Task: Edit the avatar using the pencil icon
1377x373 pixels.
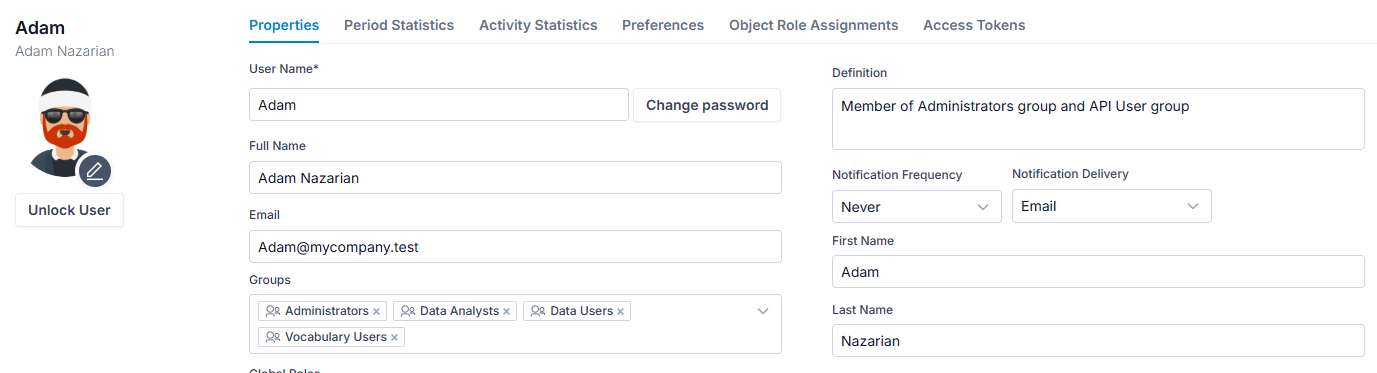Action: tap(95, 171)
